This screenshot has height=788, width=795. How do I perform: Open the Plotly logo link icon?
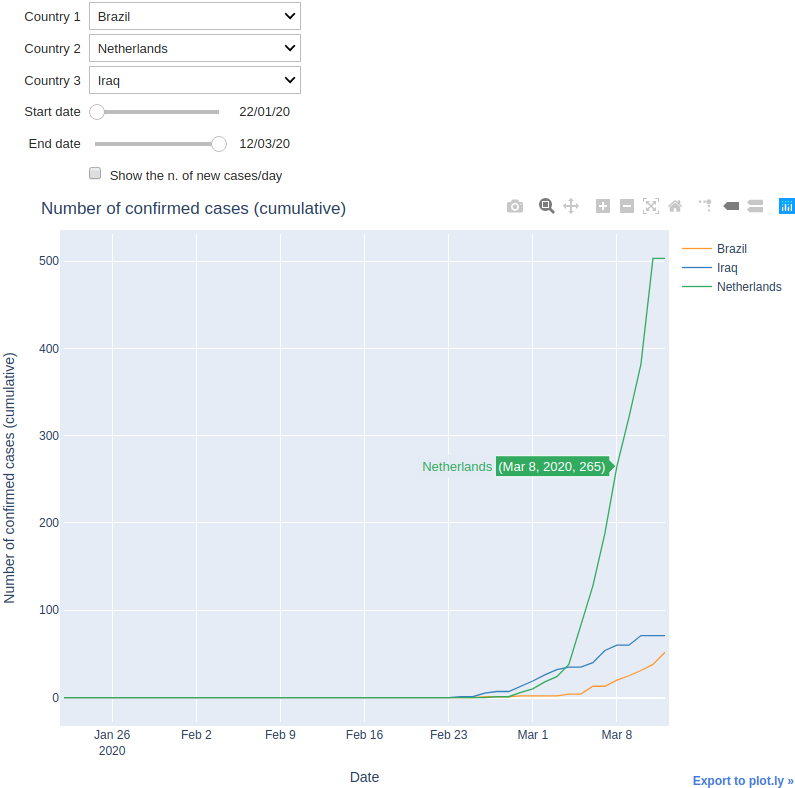[x=787, y=206]
